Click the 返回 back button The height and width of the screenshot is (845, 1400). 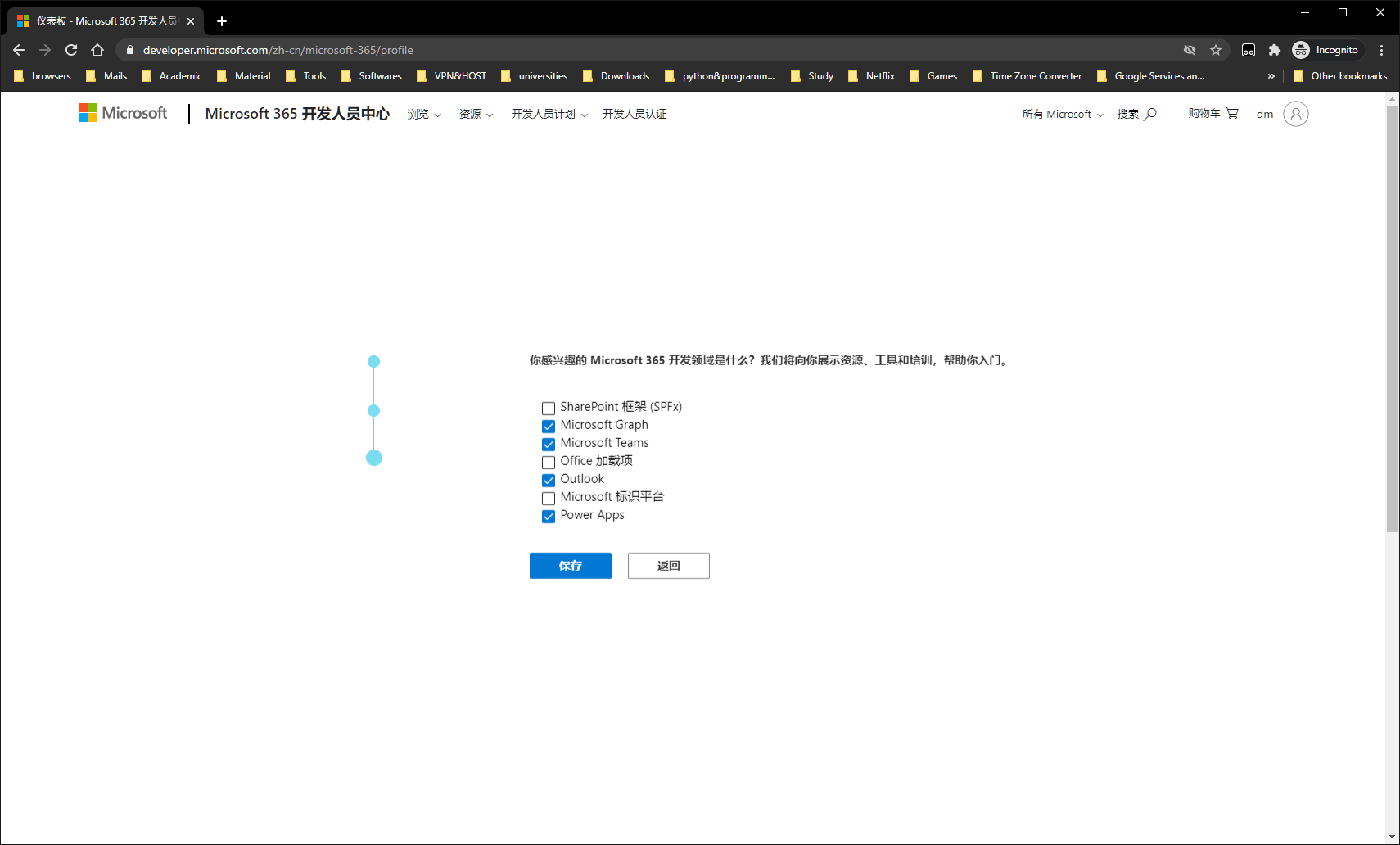[669, 566]
